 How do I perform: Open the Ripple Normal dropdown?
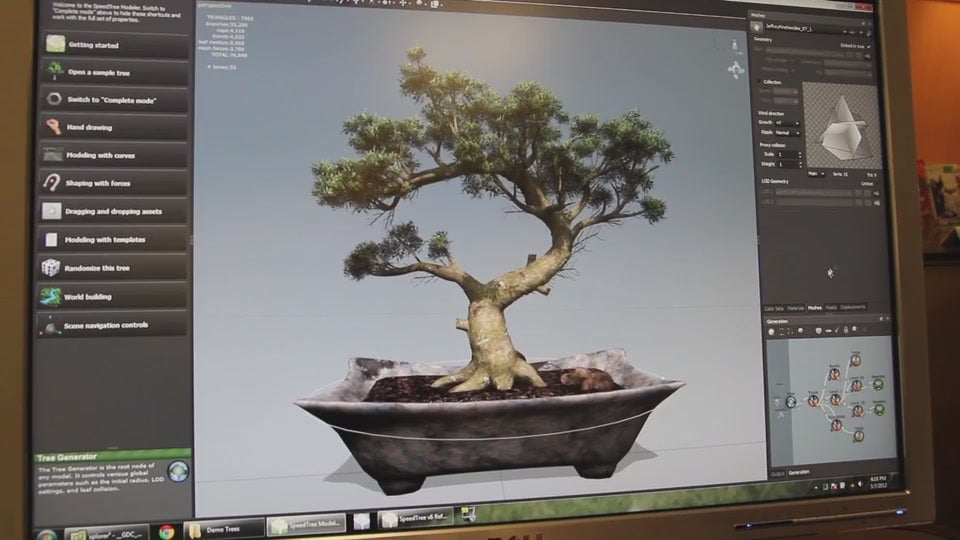(x=787, y=132)
